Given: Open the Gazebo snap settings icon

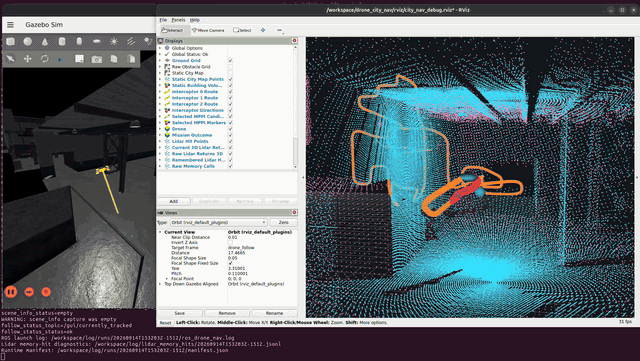Looking at the screenshot, I should pos(62,60).
